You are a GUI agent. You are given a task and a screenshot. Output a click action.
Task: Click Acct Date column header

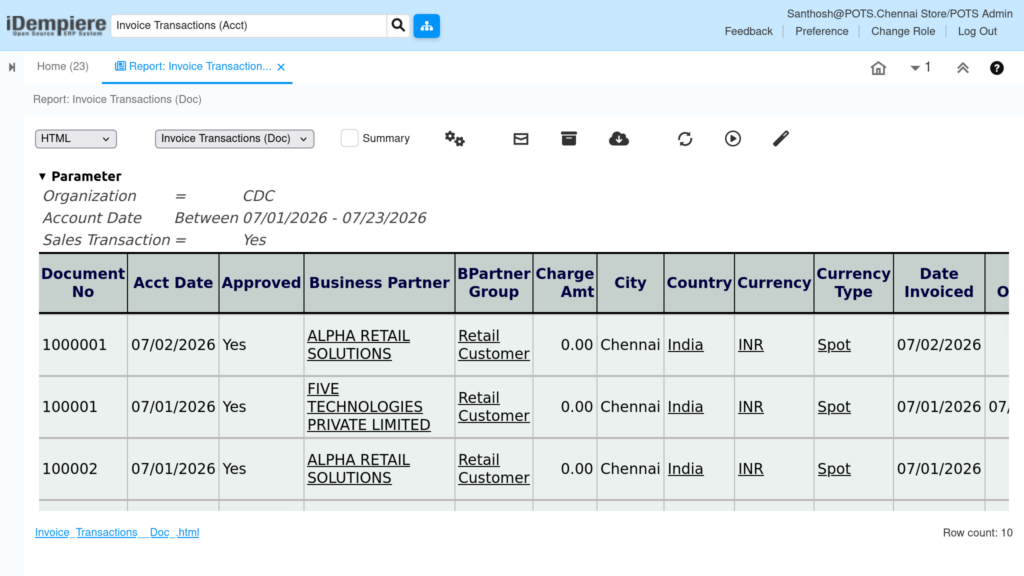(173, 283)
